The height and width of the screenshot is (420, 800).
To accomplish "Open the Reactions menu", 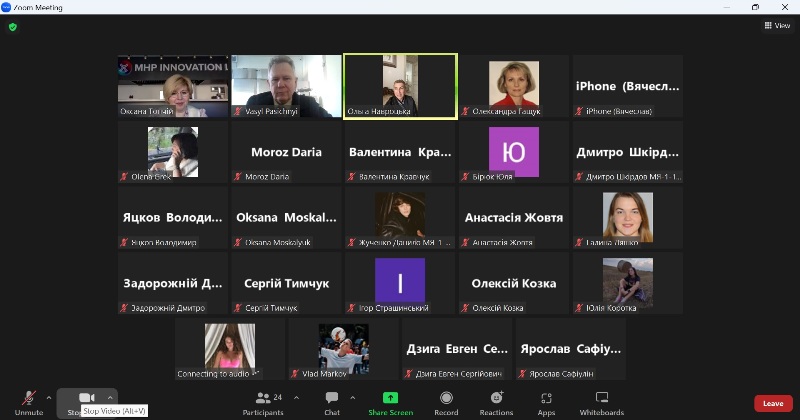I will coord(496,402).
